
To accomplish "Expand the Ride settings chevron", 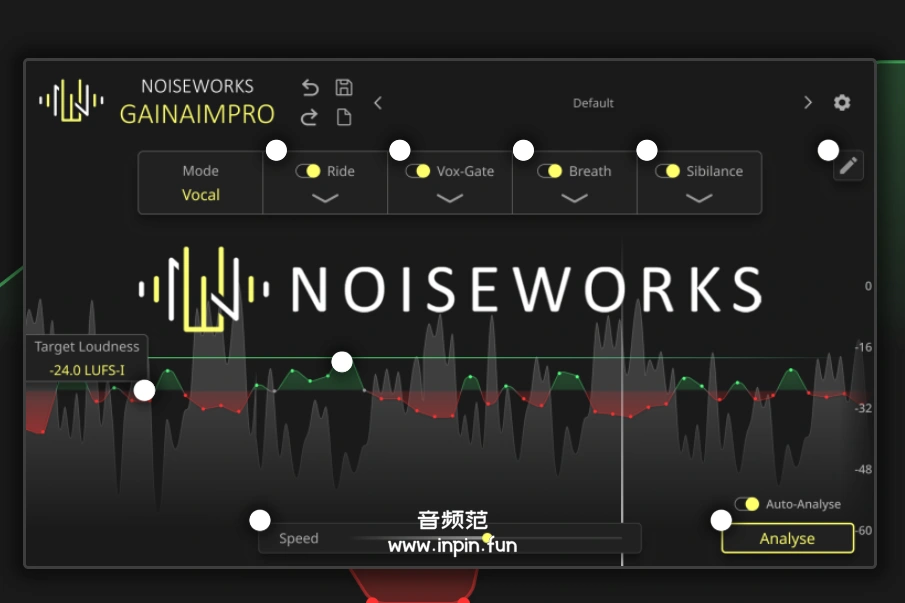I will pyautogui.click(x=325, y=198).
